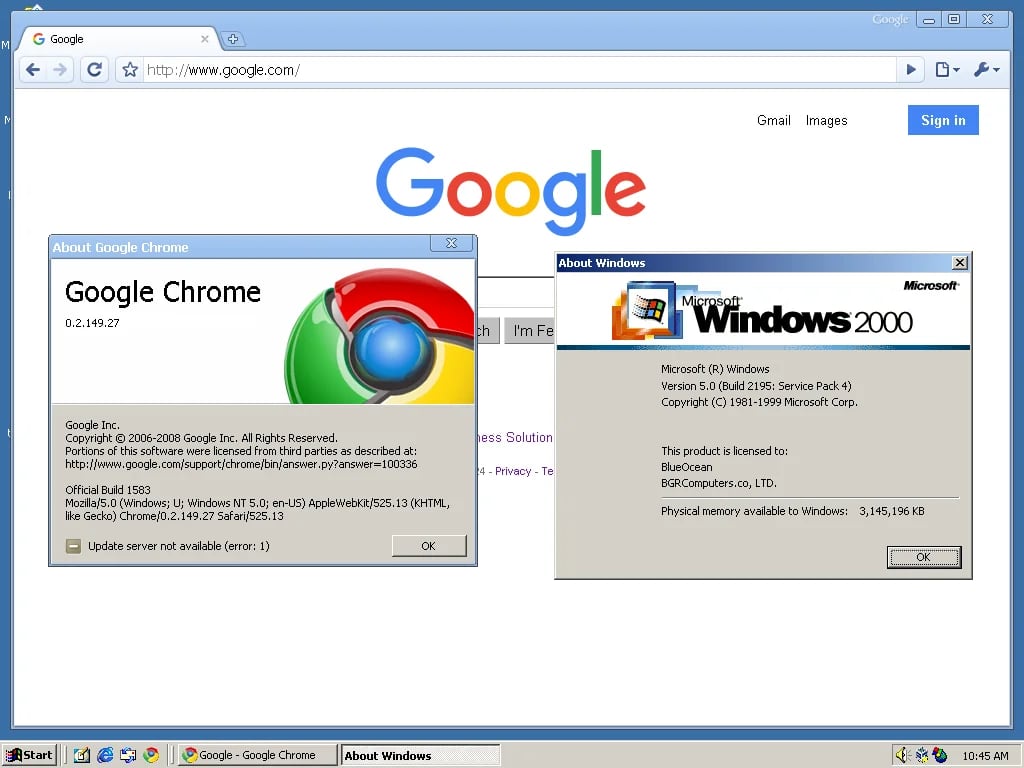
Task: Click the BlueOcean licensee name
Action: point(686,467)
